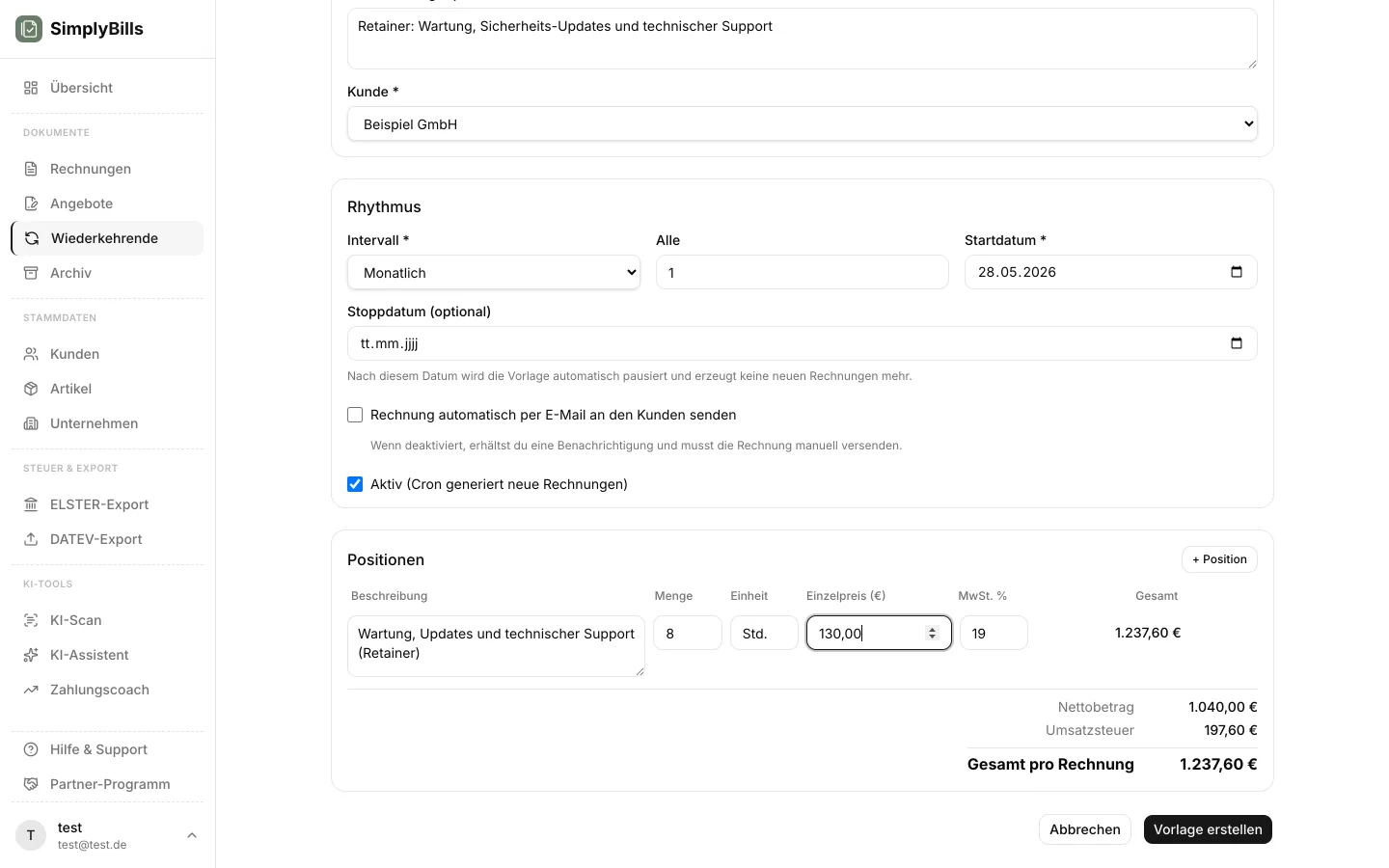Click the Hilfe & Support question icon
Viewport: 1389px width, 868px height.
coord(31,749)
